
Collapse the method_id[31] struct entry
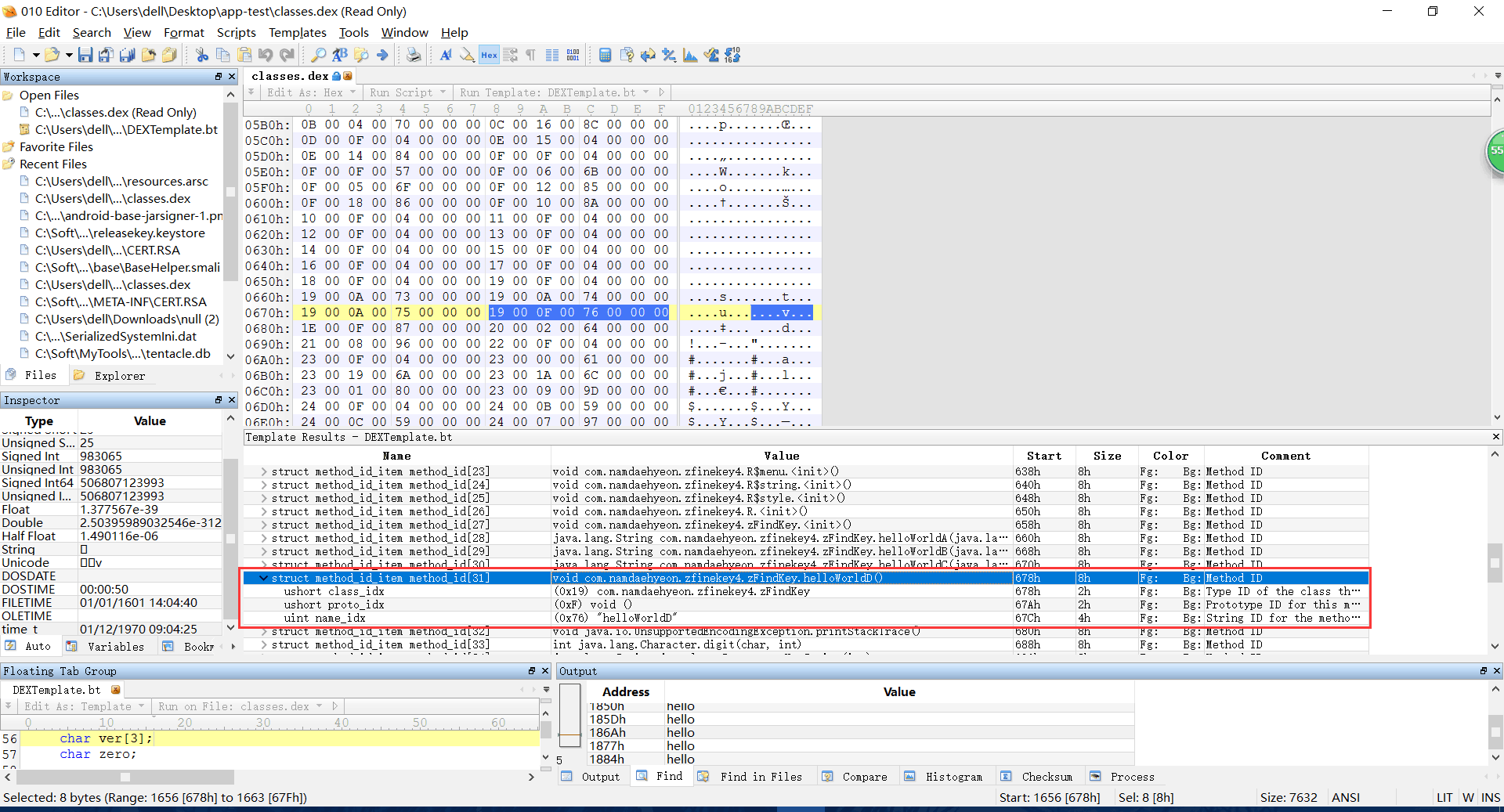click(263, 578)
